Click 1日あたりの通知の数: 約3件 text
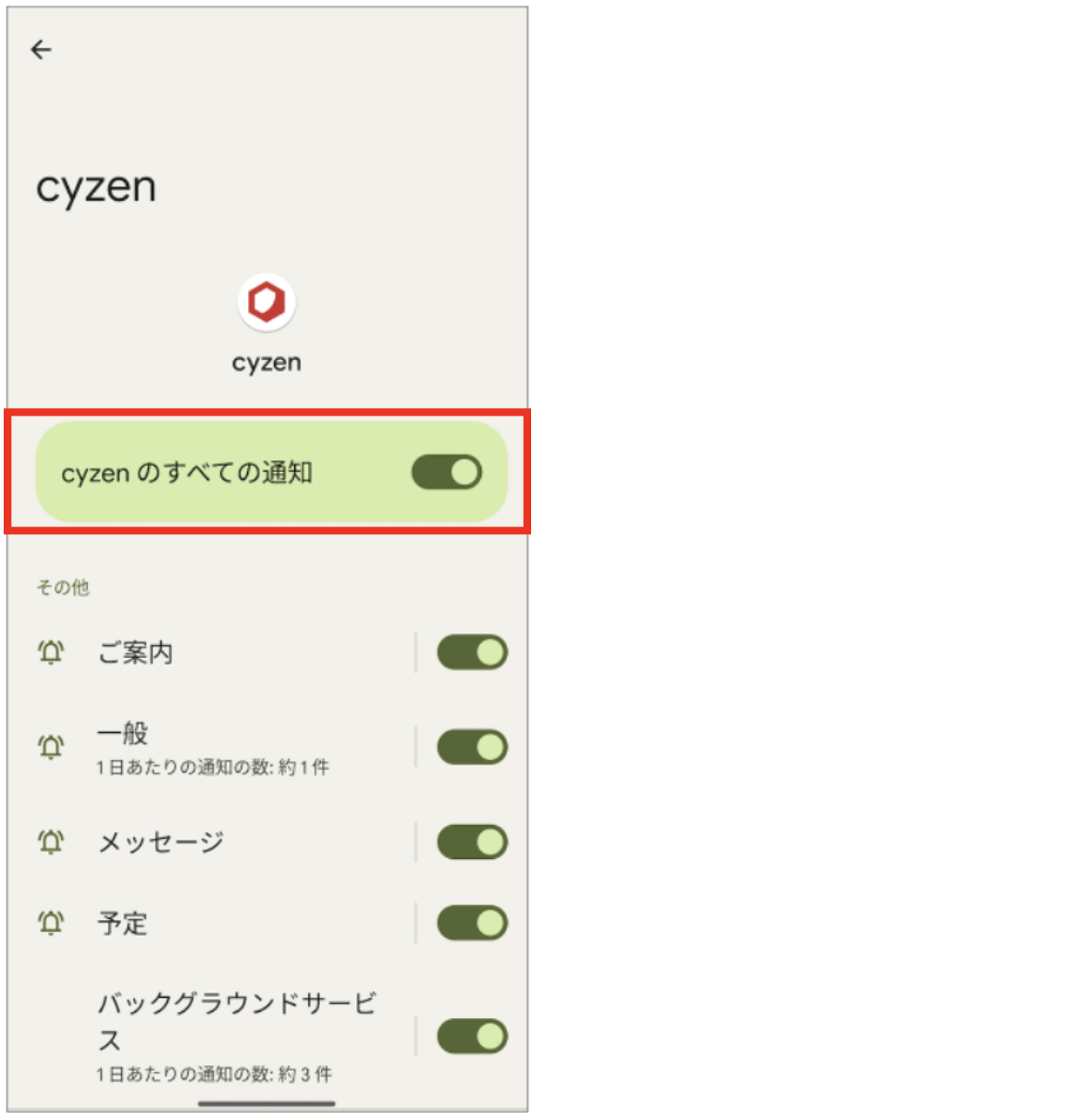Viewport: 1090px width, 1120px height. pyautogui.click(x=214, y=1075)
